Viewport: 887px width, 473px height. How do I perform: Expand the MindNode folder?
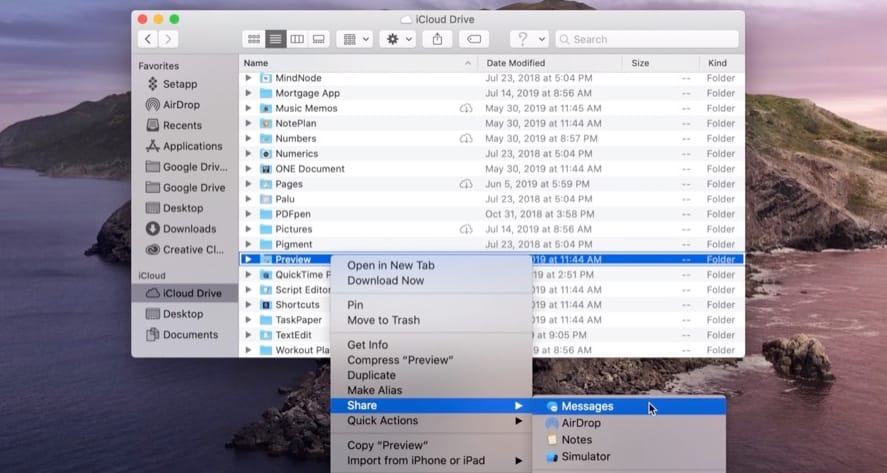(248, 78)
